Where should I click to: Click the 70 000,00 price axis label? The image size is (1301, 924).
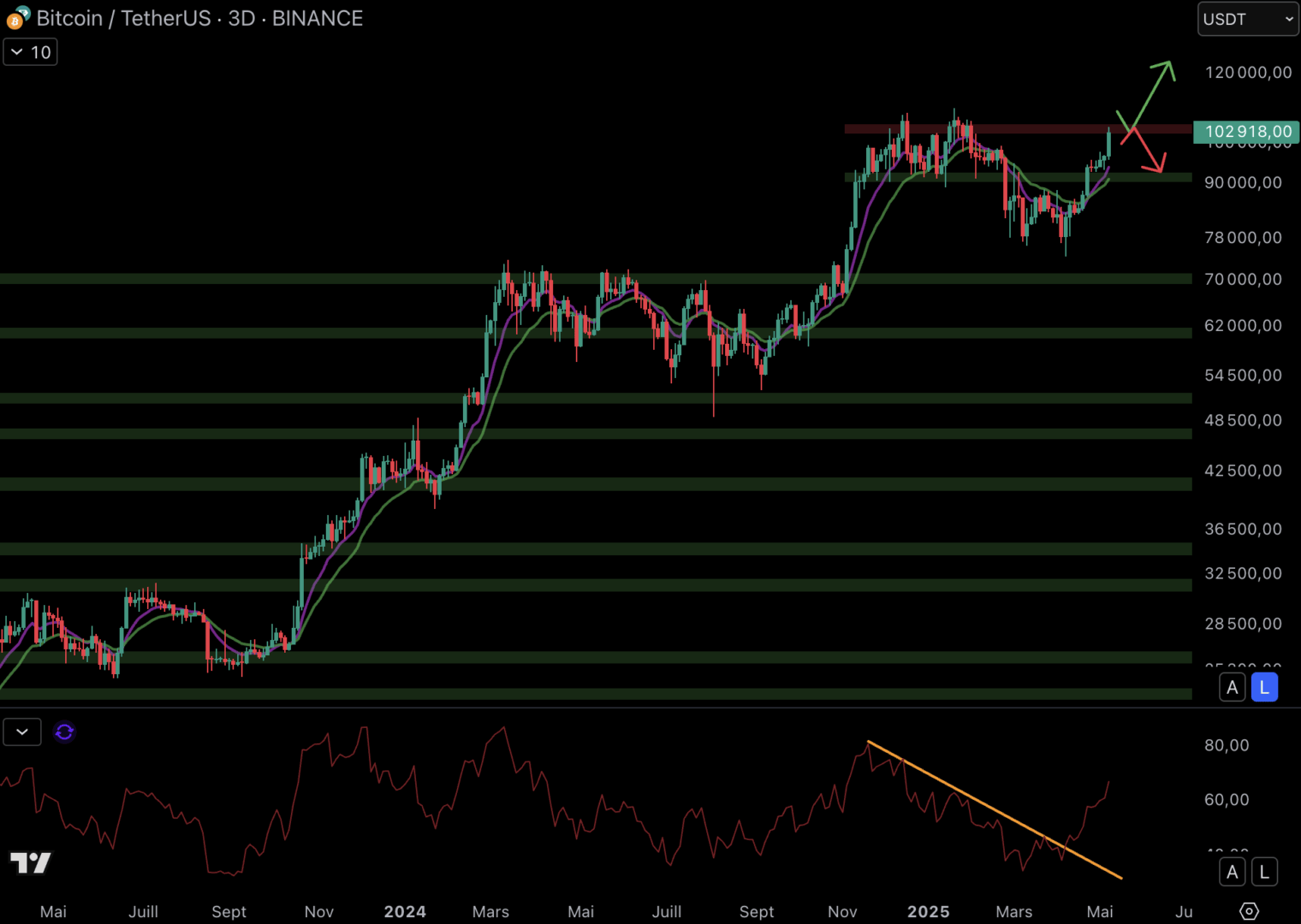(1243, 279)
